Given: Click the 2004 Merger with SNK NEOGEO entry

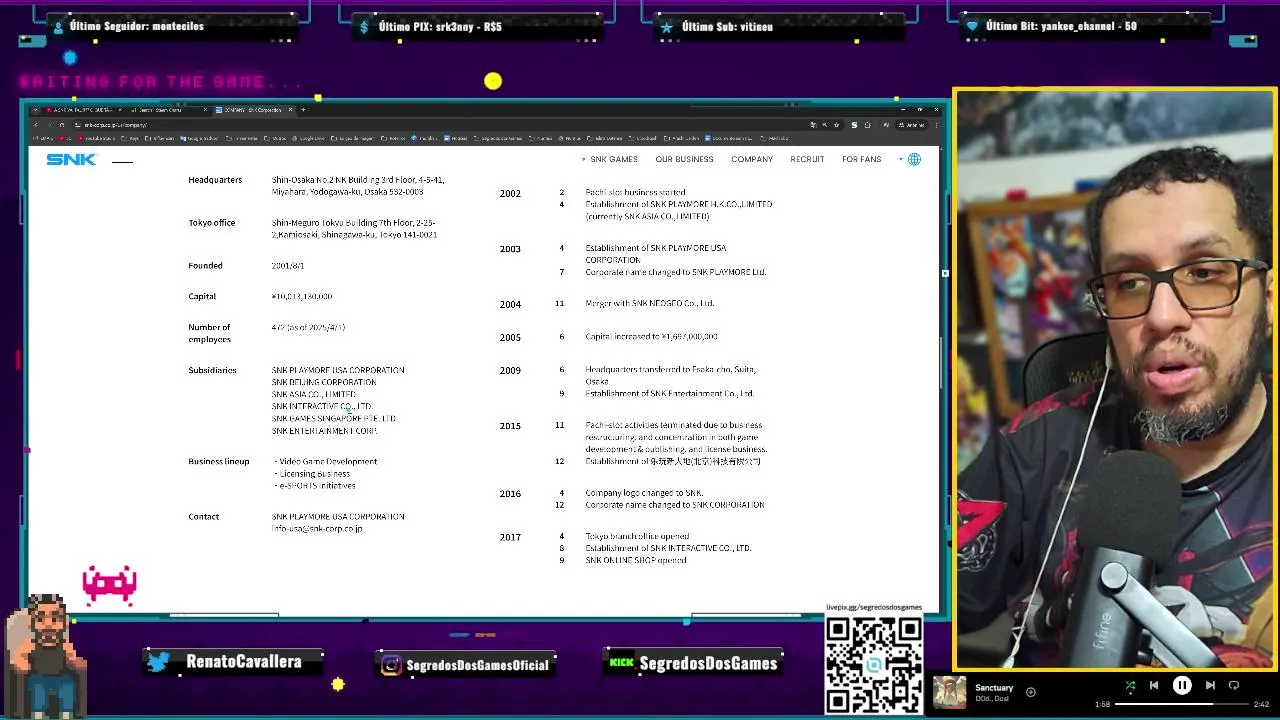Looking at the screenshot, I should tap(650, 303).
